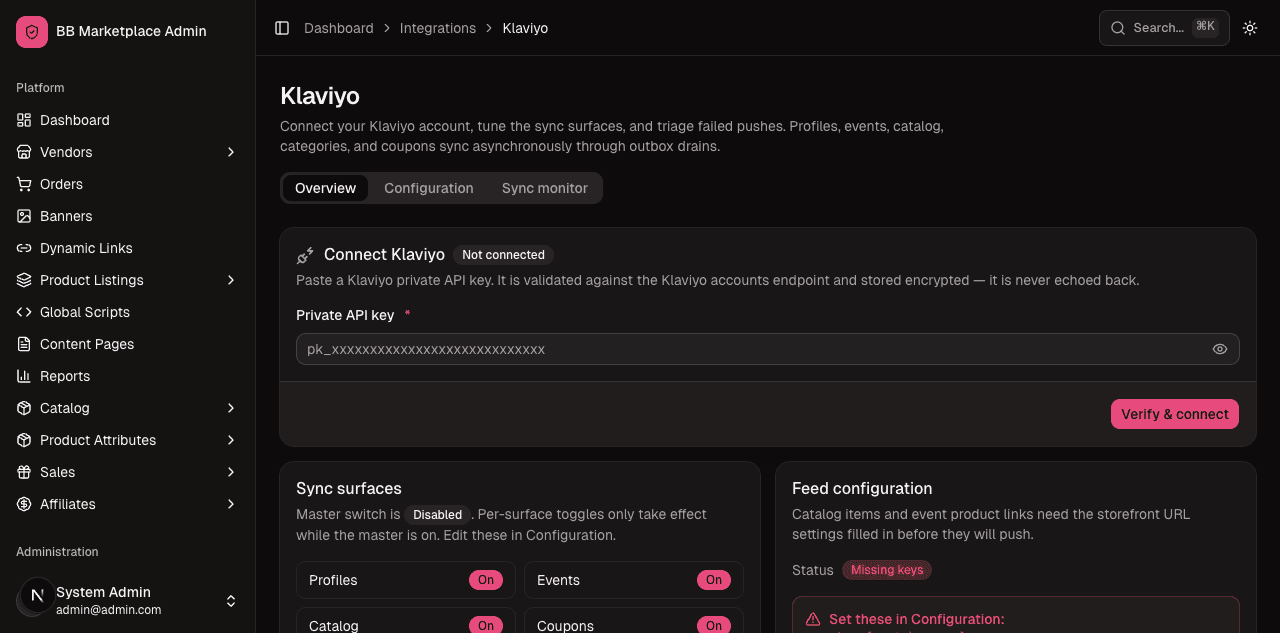Click the Product Listings layers icon
Image resolution: width=1280 pixels, height=633 pixels.
tap(24, 280)
